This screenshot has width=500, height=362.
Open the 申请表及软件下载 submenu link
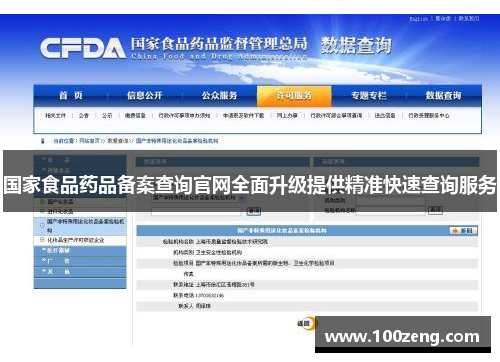tap(243, 116)
